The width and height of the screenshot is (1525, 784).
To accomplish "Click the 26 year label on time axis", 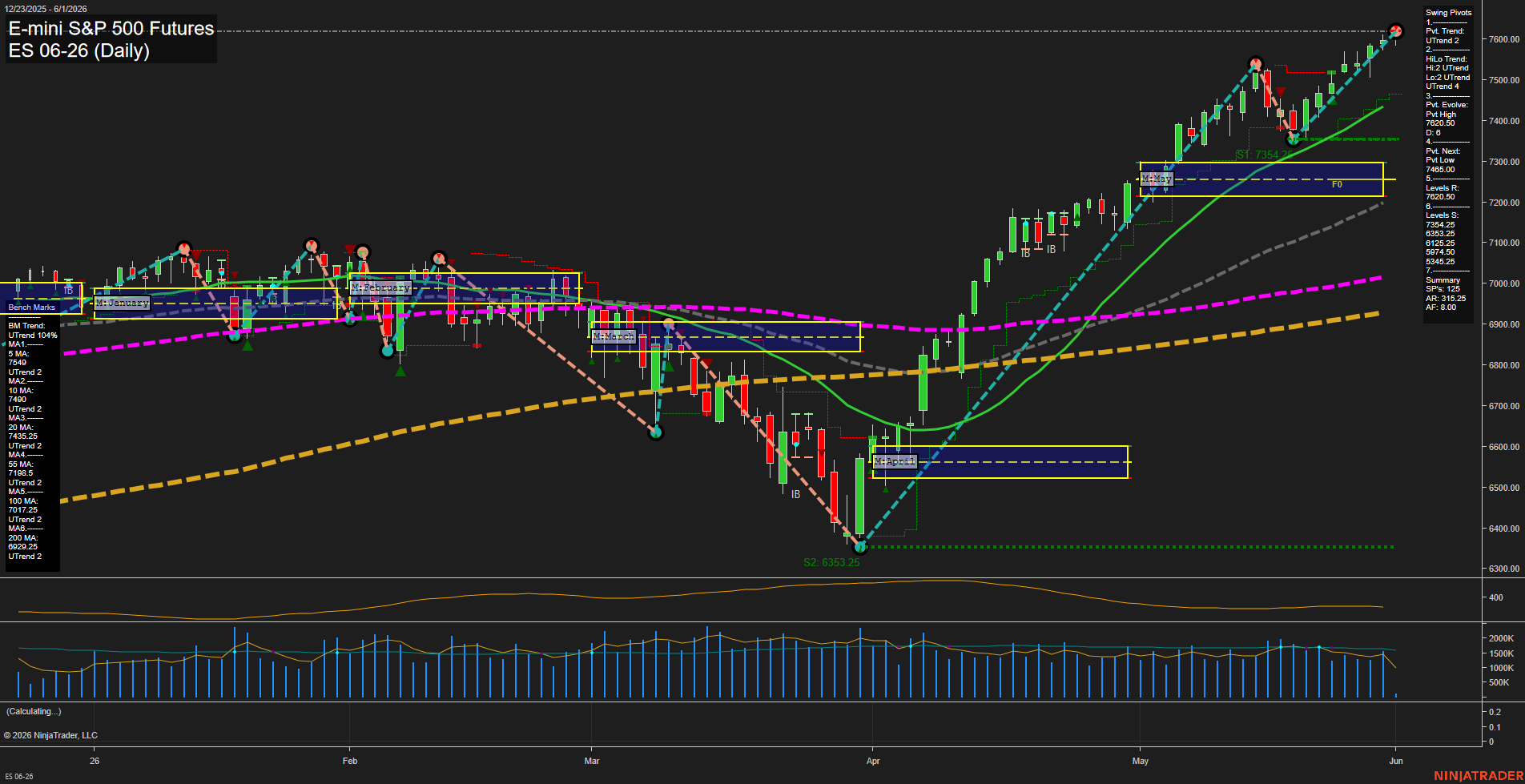I will click(95, 761).
